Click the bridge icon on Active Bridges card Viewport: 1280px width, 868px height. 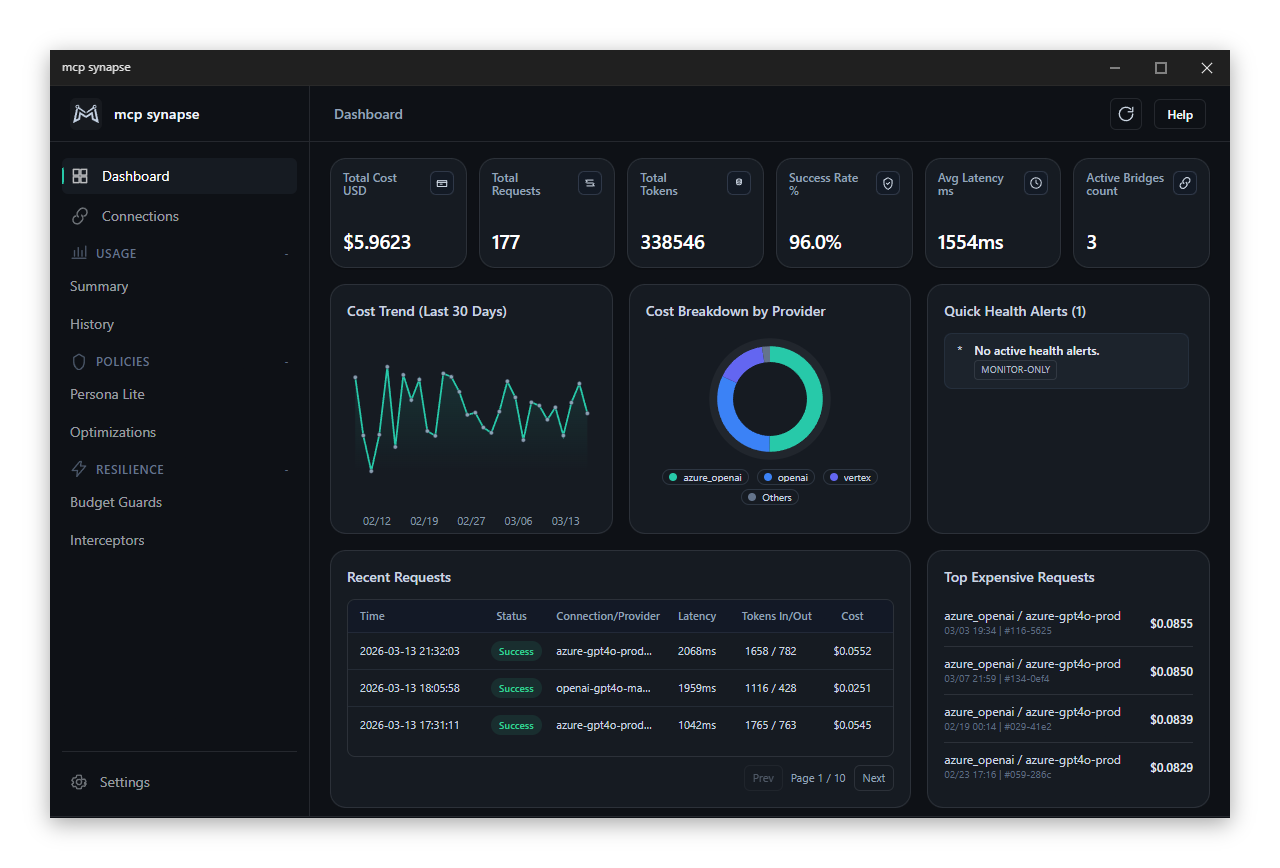1184,183
